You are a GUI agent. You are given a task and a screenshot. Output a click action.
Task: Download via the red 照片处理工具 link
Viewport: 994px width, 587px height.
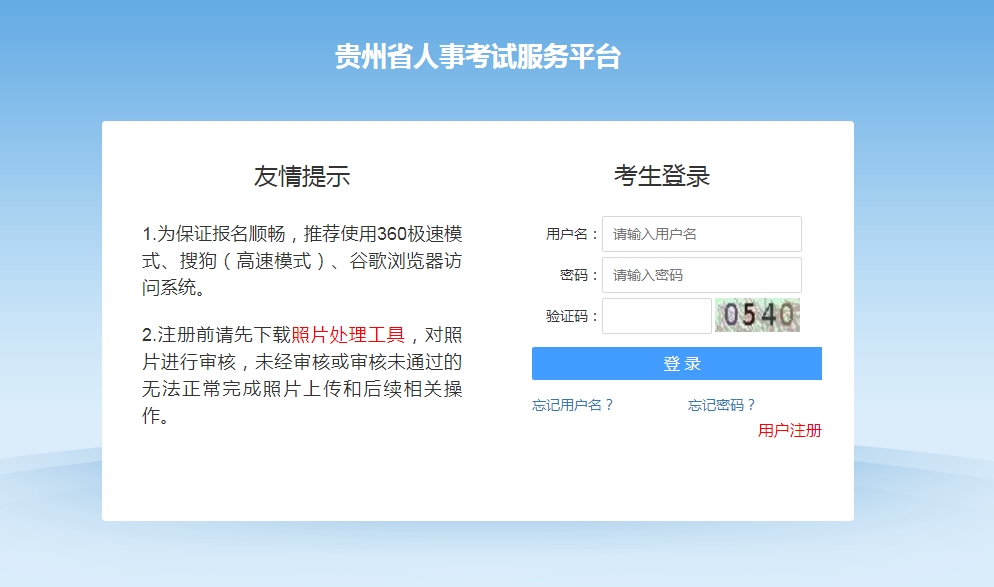tap(348, 335)
